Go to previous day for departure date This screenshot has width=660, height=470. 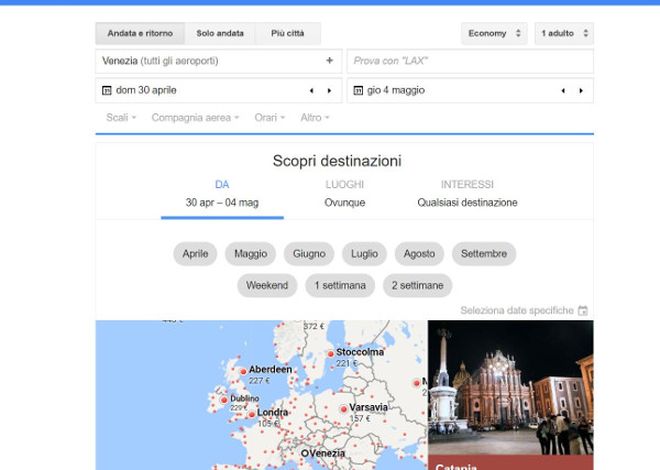pos(311,90)
